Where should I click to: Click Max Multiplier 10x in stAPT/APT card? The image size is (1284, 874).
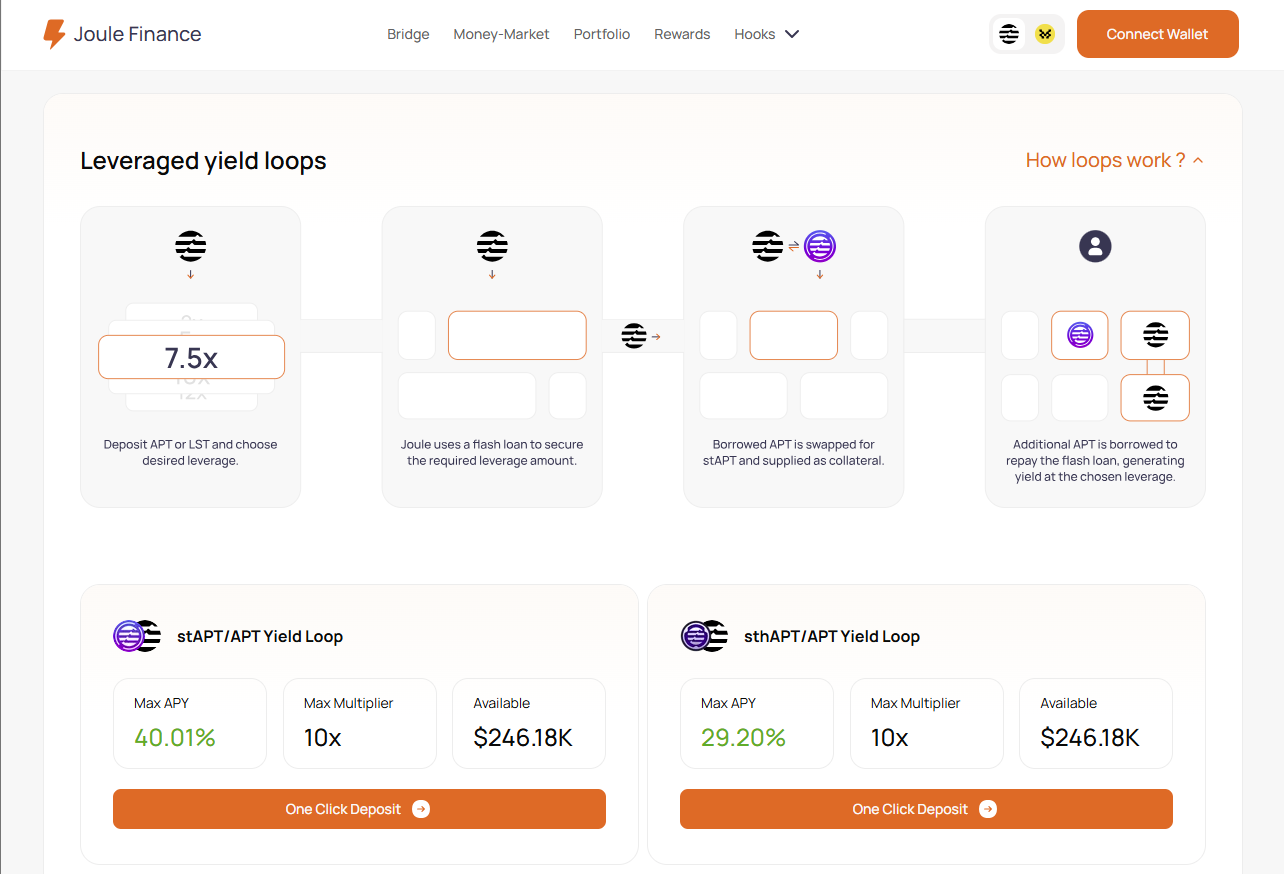pos(360,724)
